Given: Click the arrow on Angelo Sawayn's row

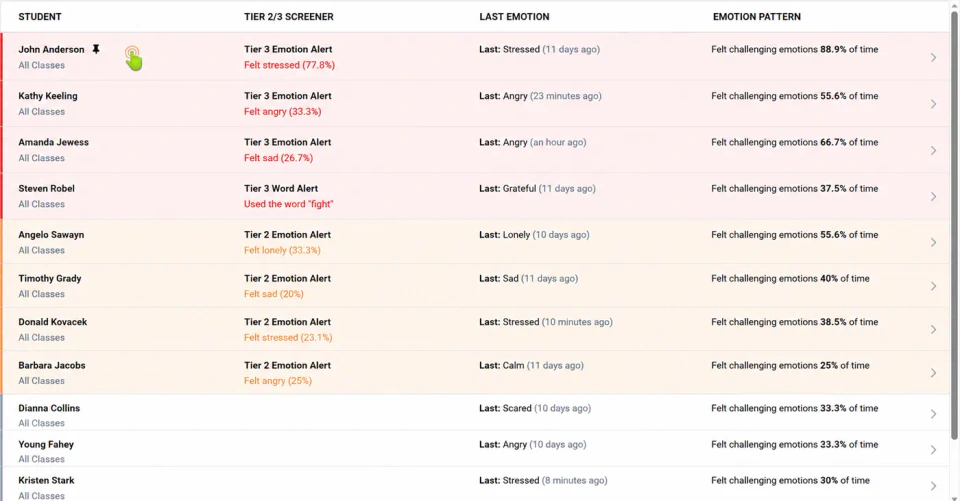Looking at the screenshot, I should (933, 243).
